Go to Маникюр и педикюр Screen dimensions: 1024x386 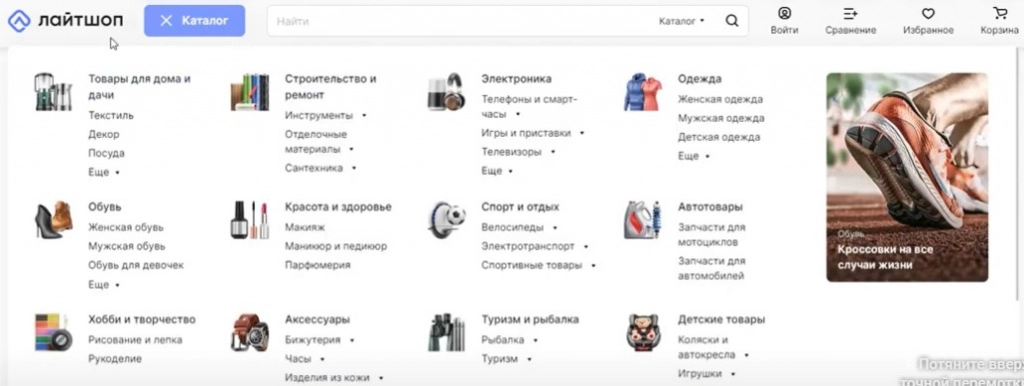(336, 246)
